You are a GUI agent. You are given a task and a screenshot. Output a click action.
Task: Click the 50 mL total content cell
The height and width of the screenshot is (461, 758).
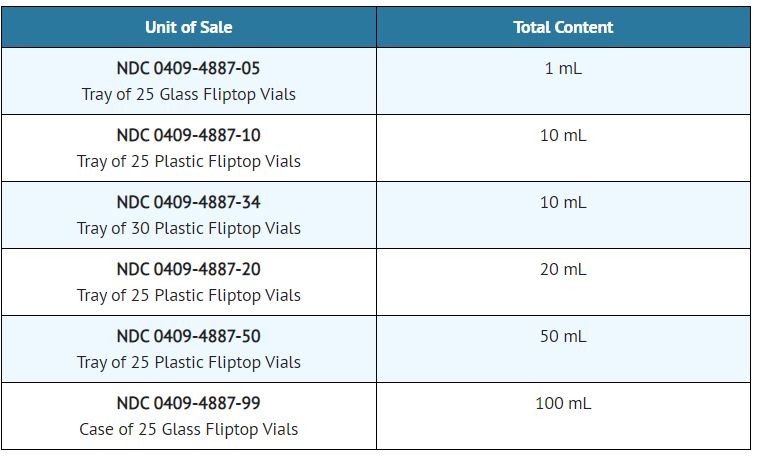point(563,336)
